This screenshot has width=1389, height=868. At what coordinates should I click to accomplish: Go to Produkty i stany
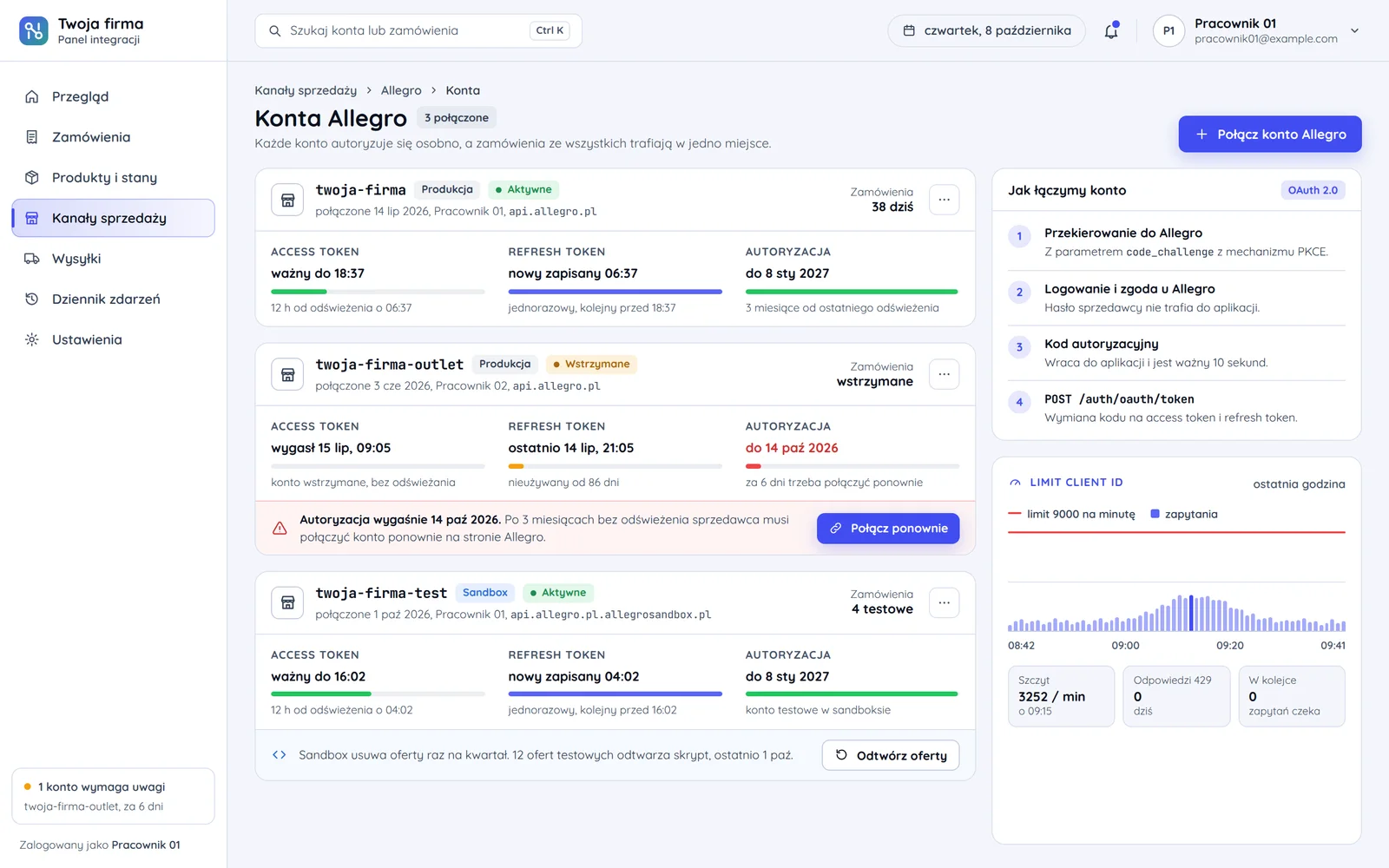113,177
